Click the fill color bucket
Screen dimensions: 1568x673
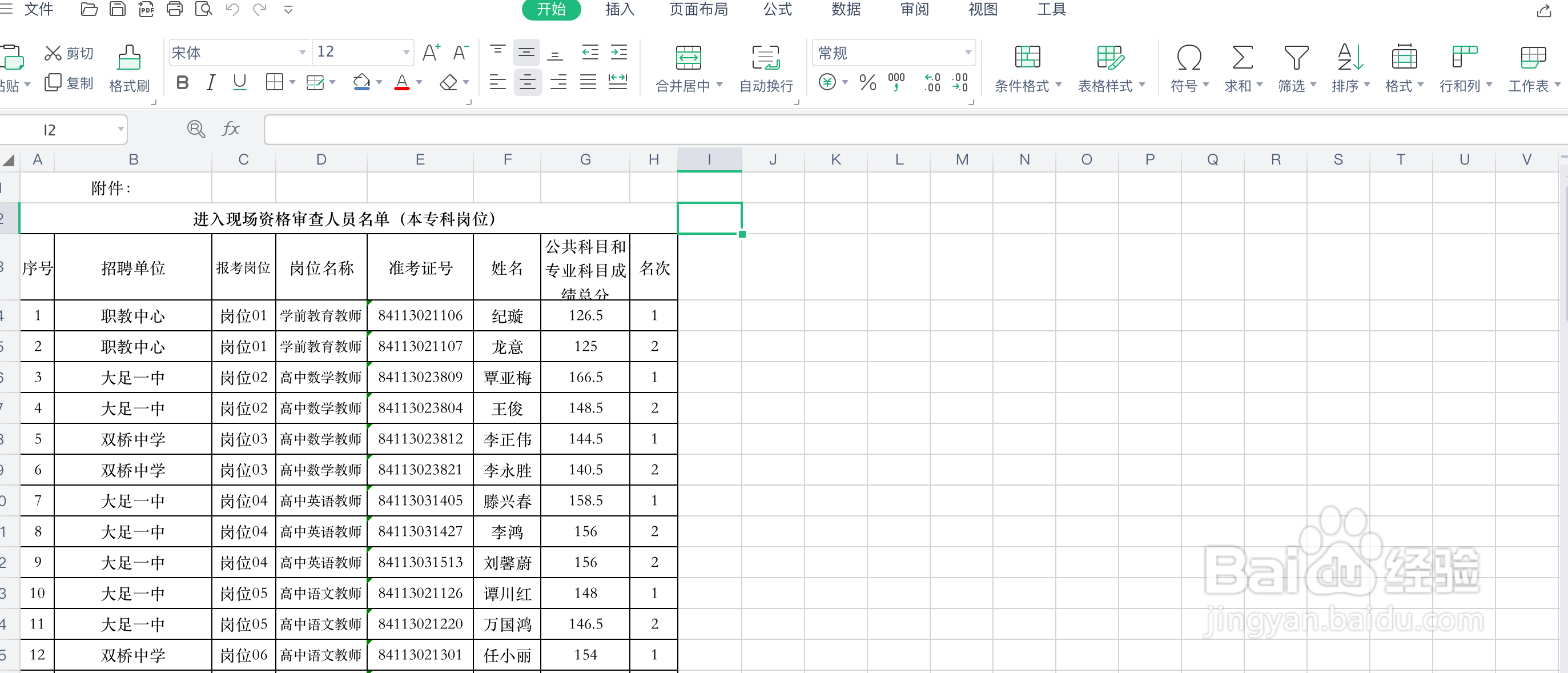361,82
